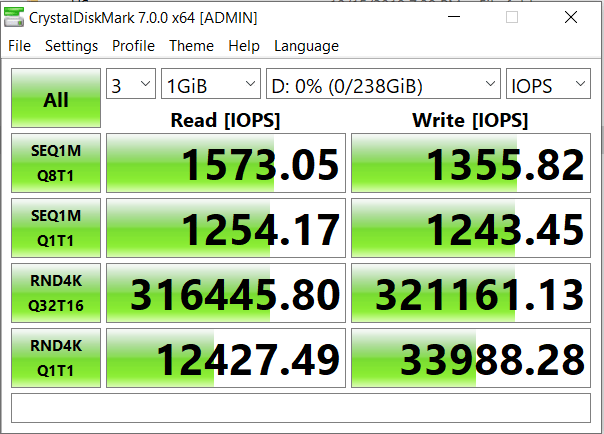Click the SEQ1M Q8T1 read result 1573.05
This screenshot has width=604, height=434.
pyautogui.click(x=226, y=163)
